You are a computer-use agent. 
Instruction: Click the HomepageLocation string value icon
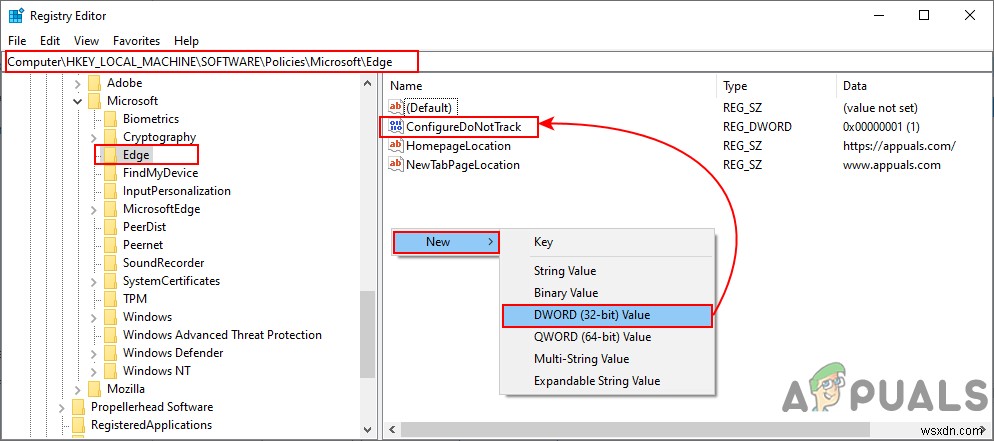click(396, 146)
